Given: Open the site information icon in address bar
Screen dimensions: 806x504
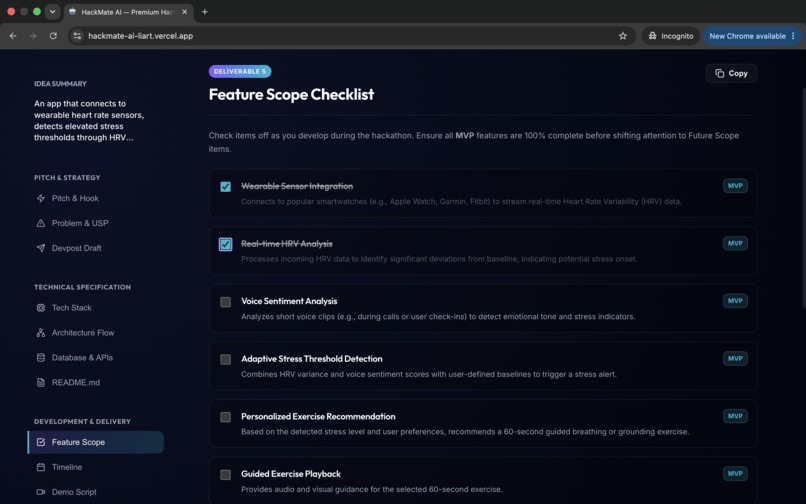Looking at the screenshot, I should click(x=77, y=36).
